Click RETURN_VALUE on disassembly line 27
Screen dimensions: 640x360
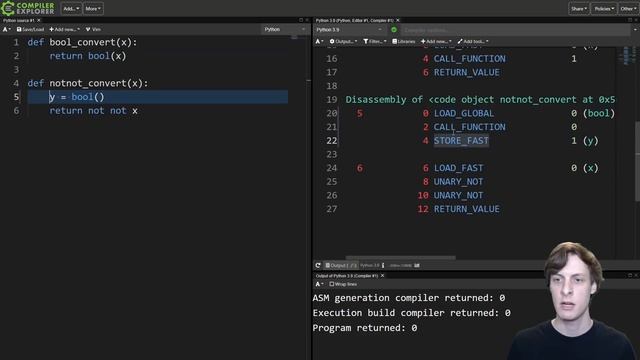coord(467,209)
